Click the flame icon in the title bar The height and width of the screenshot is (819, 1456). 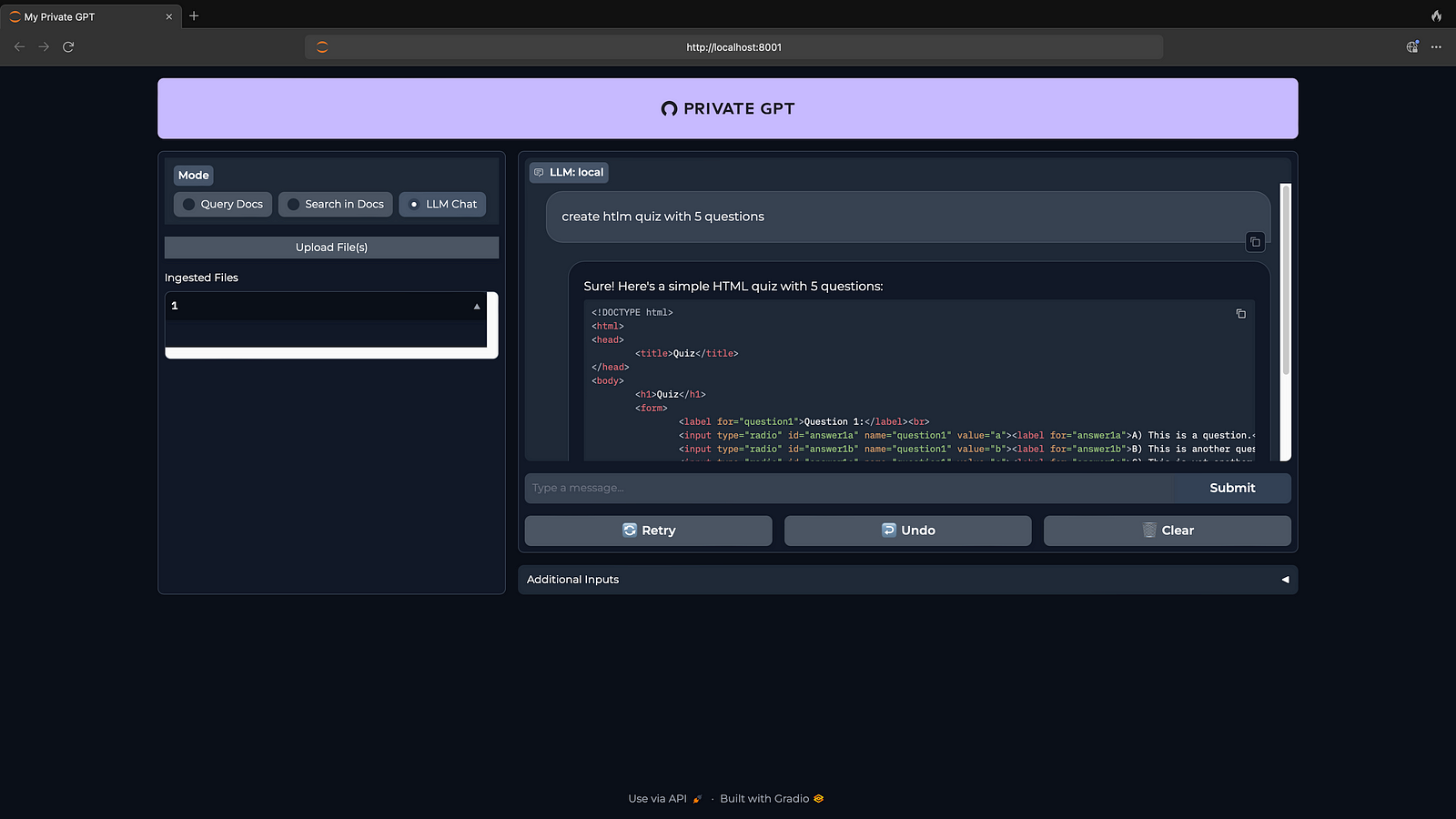[1436, 16]
